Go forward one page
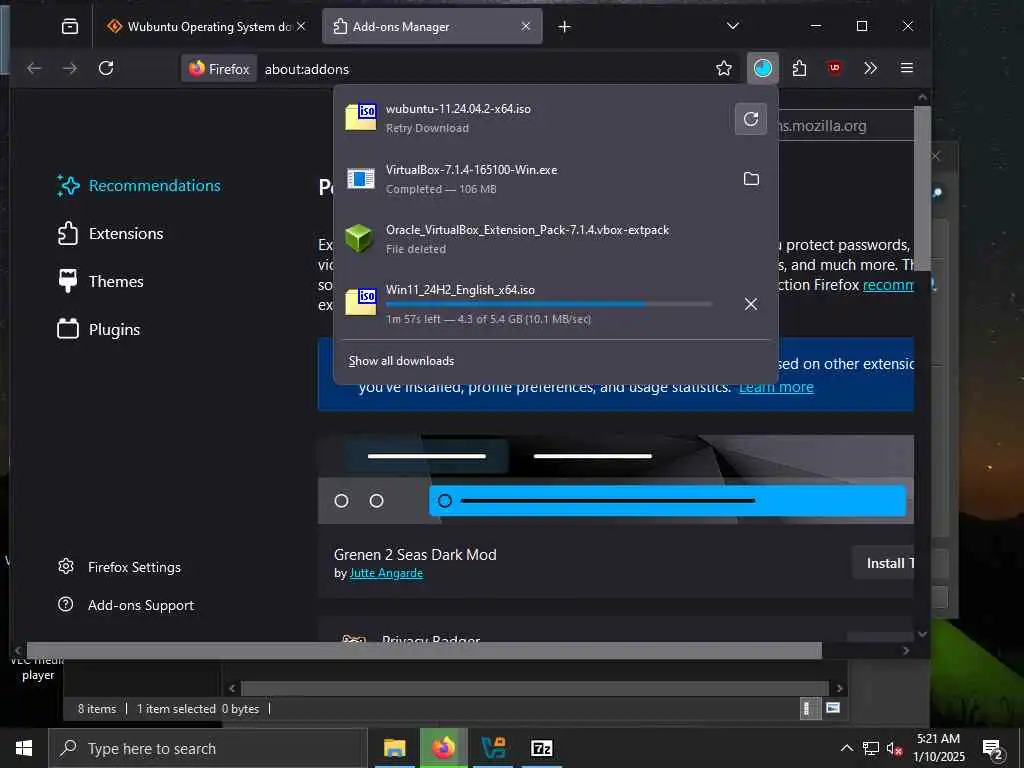The height and width of the screenshot is (768, 1024). tap(70, 68)
